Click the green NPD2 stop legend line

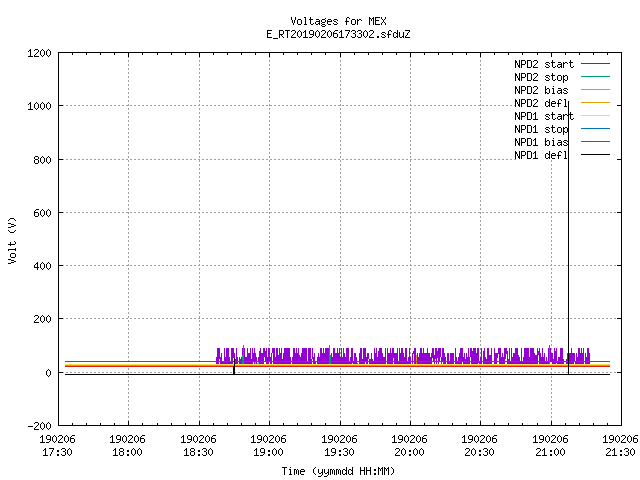(x=596, y=77)
